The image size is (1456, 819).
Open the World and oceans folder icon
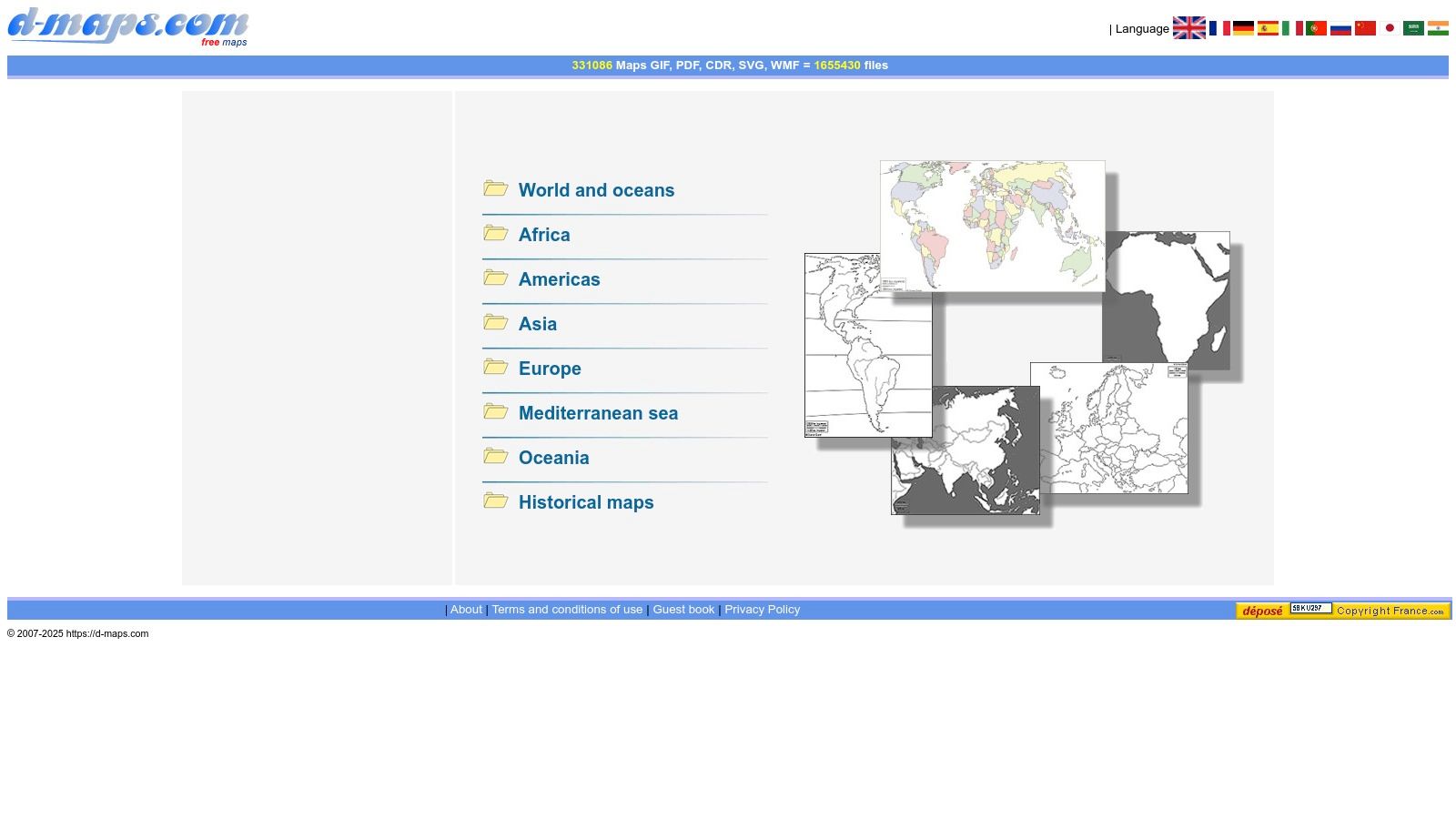point(495,189)
